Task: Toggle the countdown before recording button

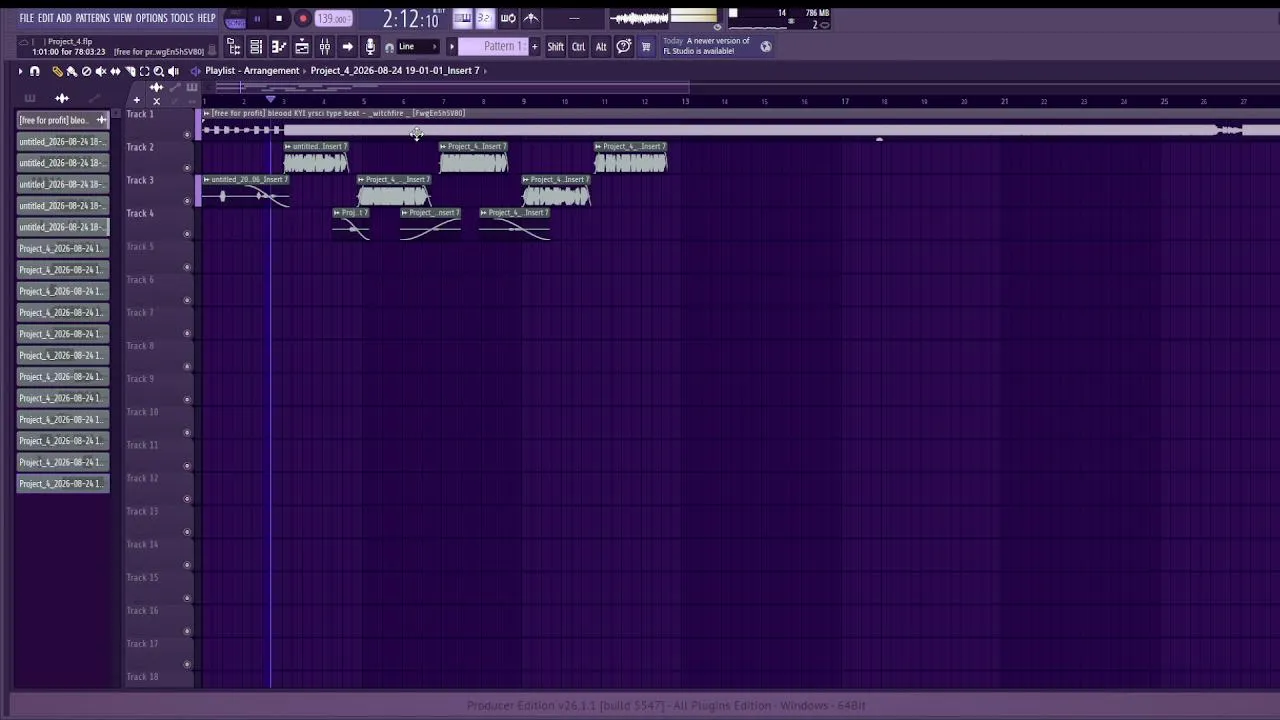Action: [485, 18]
